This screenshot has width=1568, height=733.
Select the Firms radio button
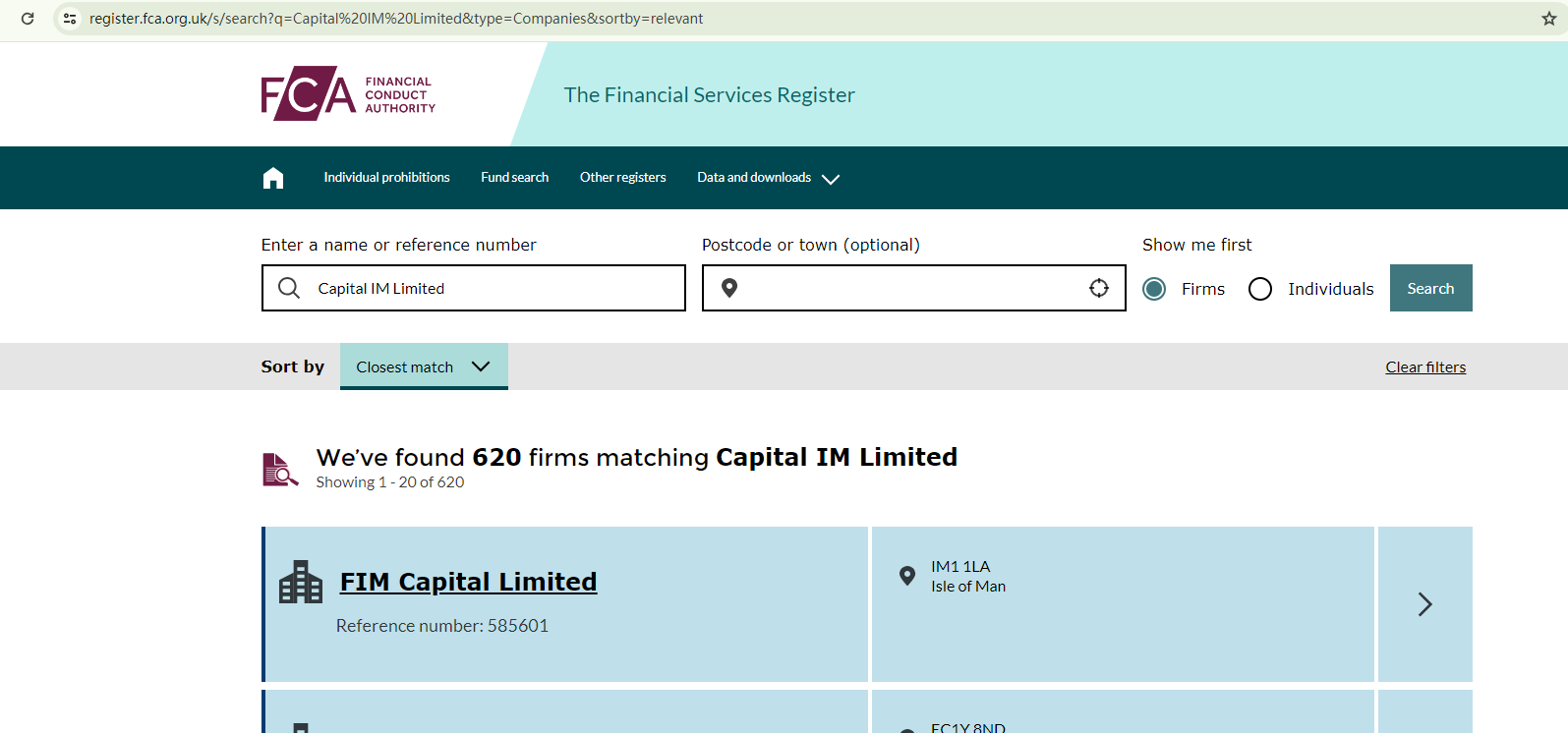[1155, 289]
